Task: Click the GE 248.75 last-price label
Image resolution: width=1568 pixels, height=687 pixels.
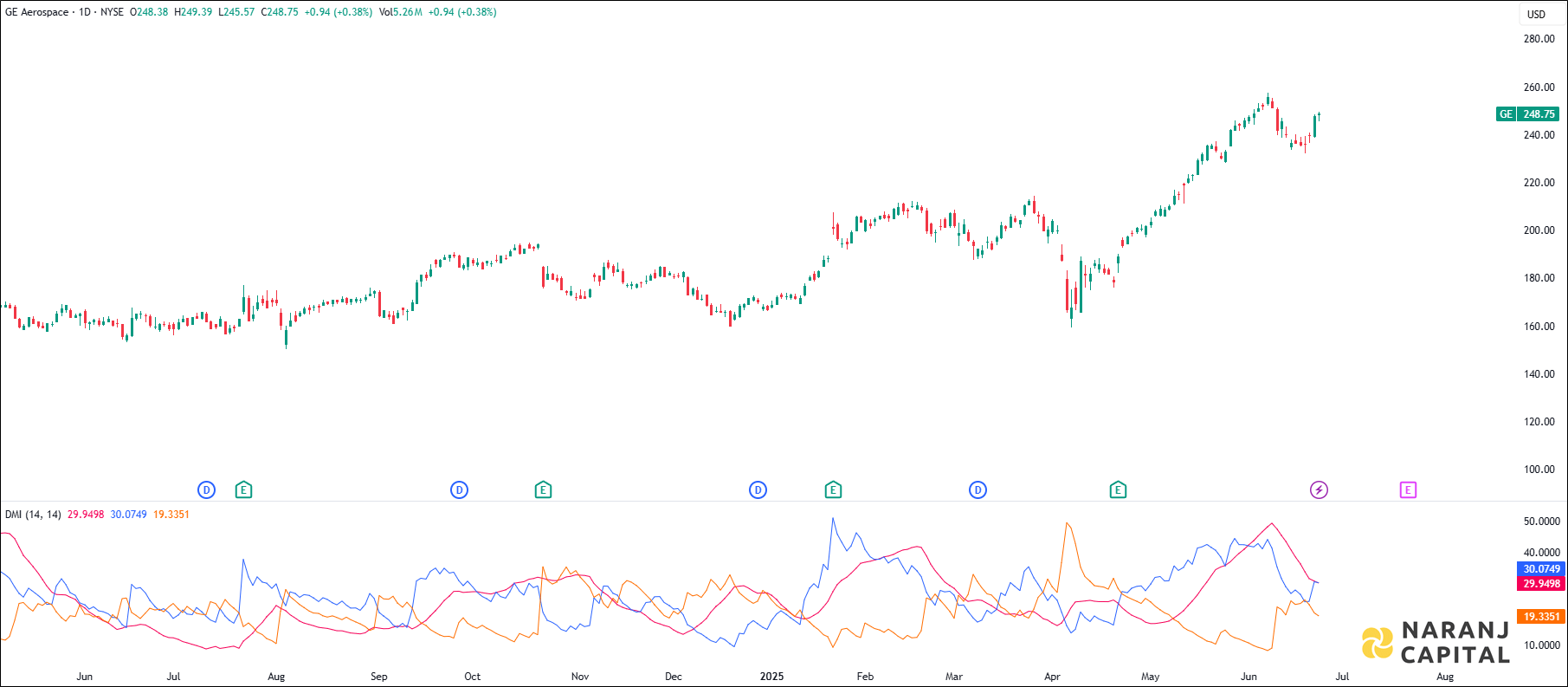Action: click(x=1529, y=114)
